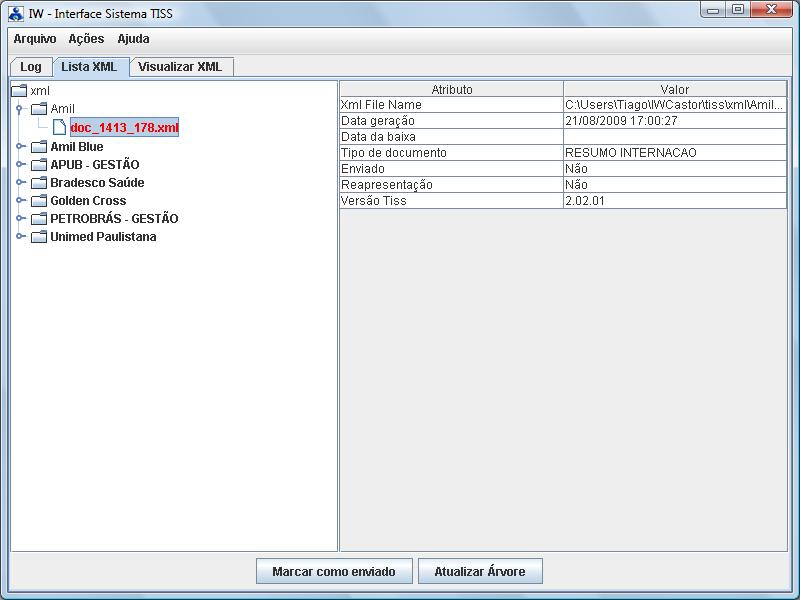The height and width of the screenshot is (600, 800).
Task: Select the Amil tree label
Action: 62,109
